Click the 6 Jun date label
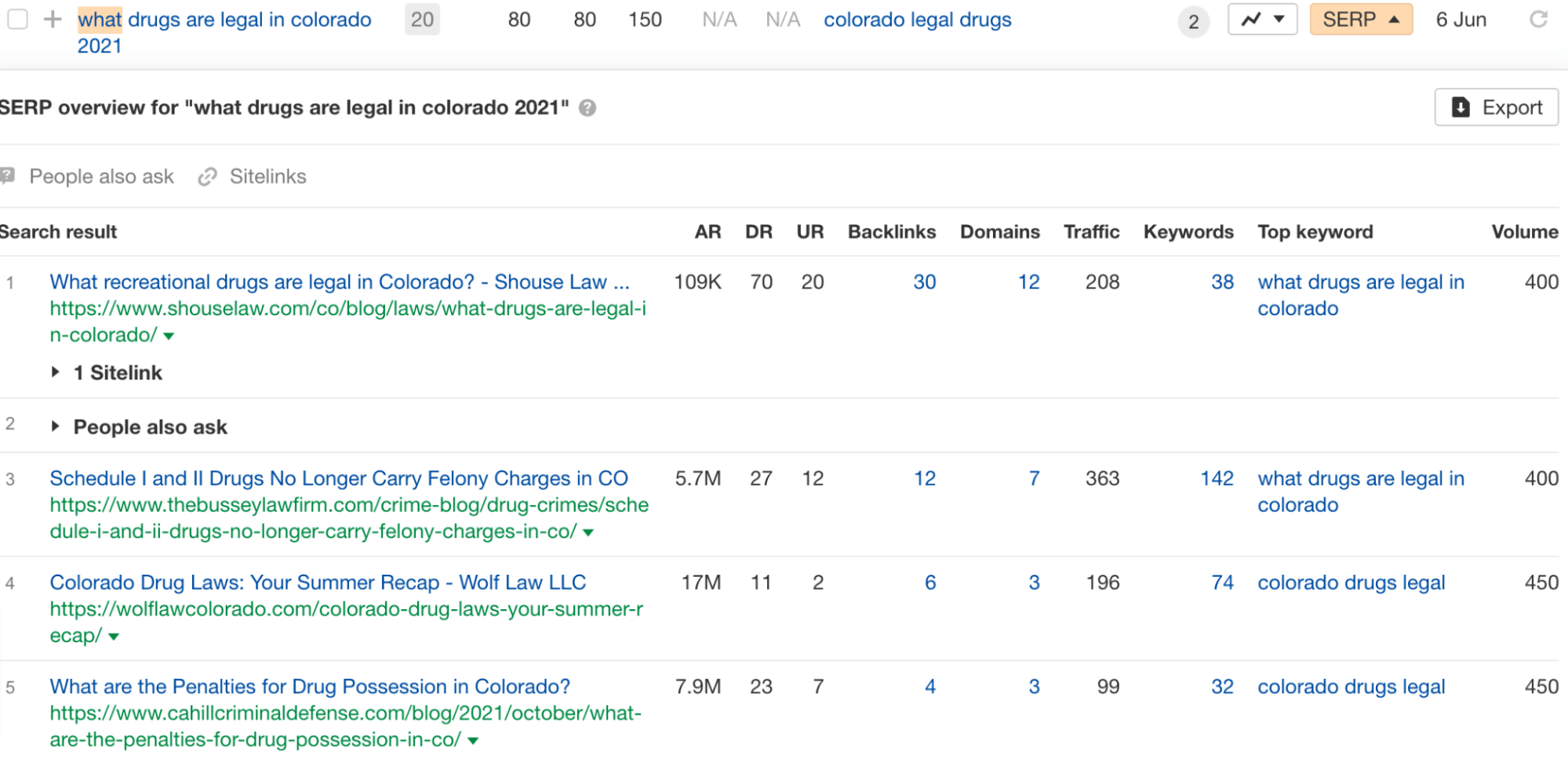Viewport: 1568px width, 766px height. 1461,20
